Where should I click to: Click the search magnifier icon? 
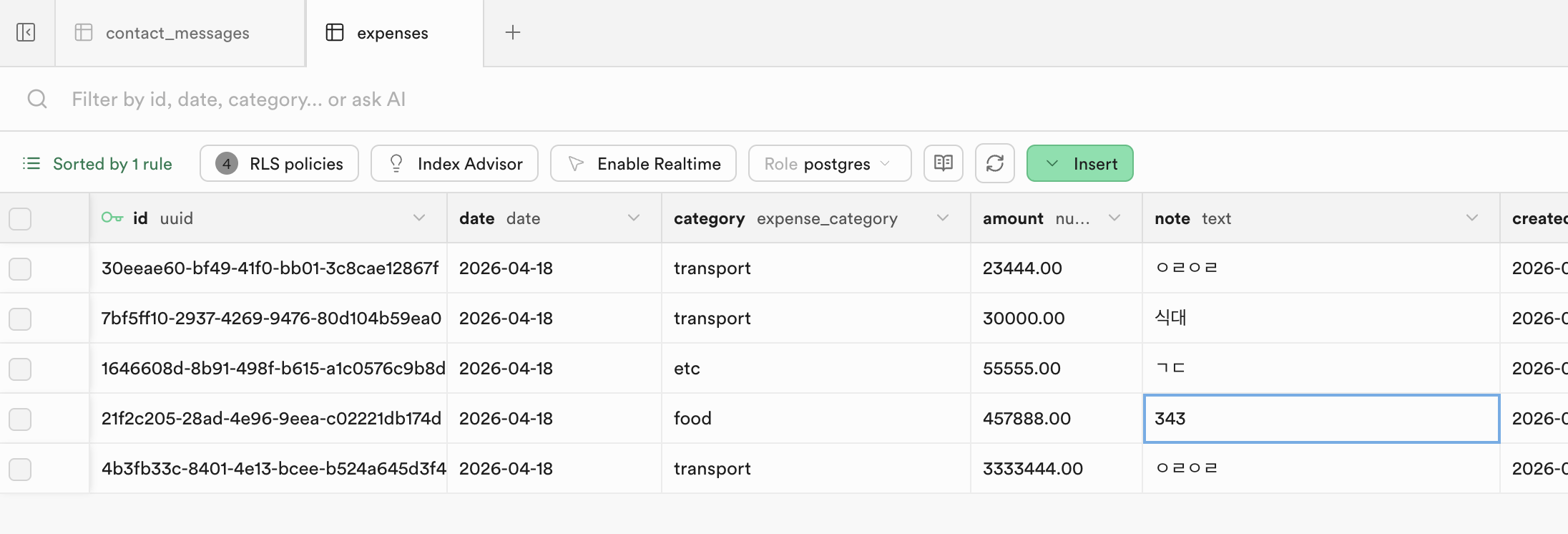37,99
